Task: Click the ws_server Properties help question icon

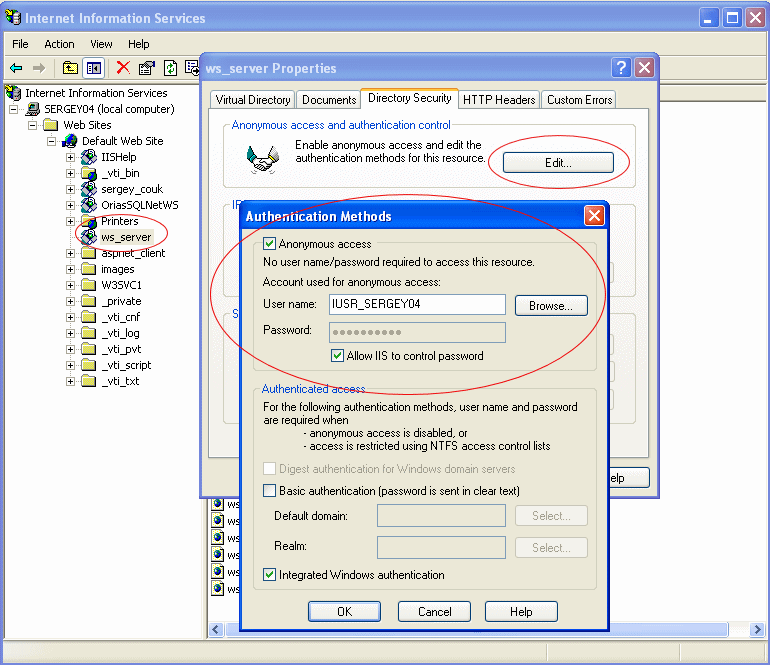Action: (x=621, y=67)
